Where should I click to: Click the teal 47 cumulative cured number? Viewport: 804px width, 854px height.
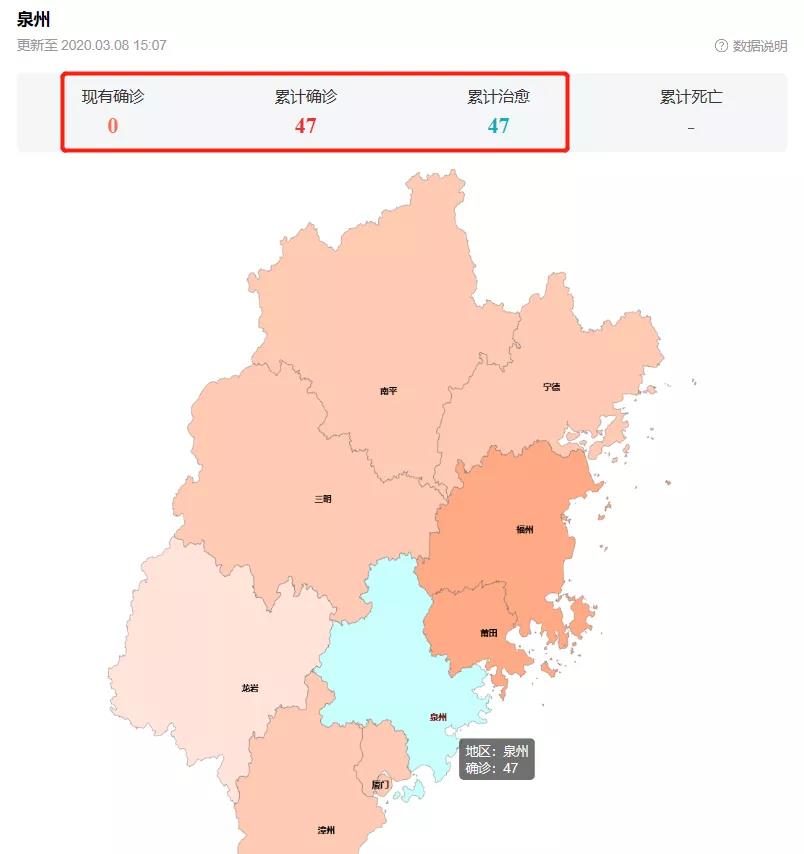(x=498, y=126)
